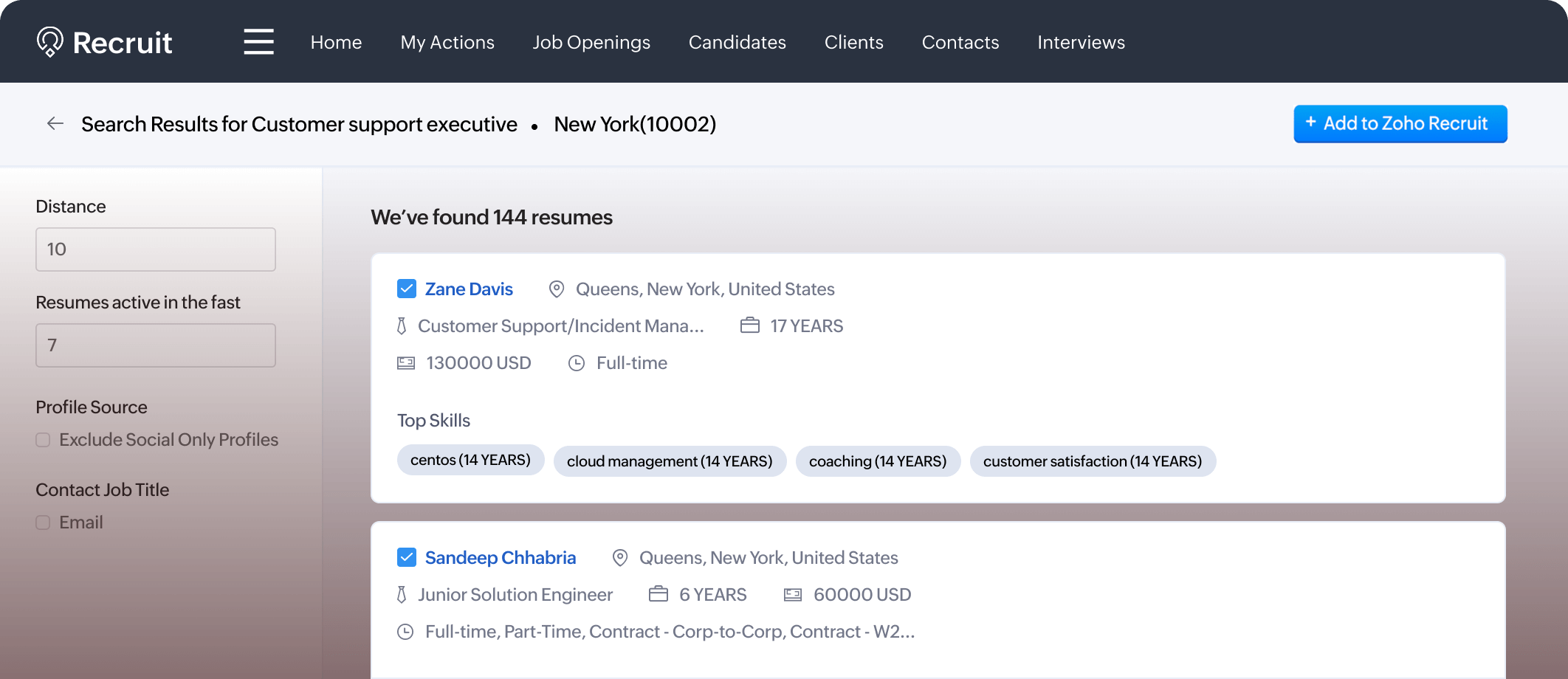Viewport: 1568px width, 679px height.
Task: Click the Zoho Recruit logo
Action: [105, 42]
